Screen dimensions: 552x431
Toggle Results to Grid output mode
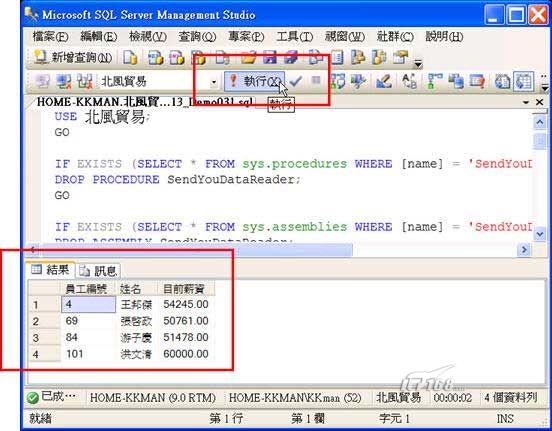(523, 81)
